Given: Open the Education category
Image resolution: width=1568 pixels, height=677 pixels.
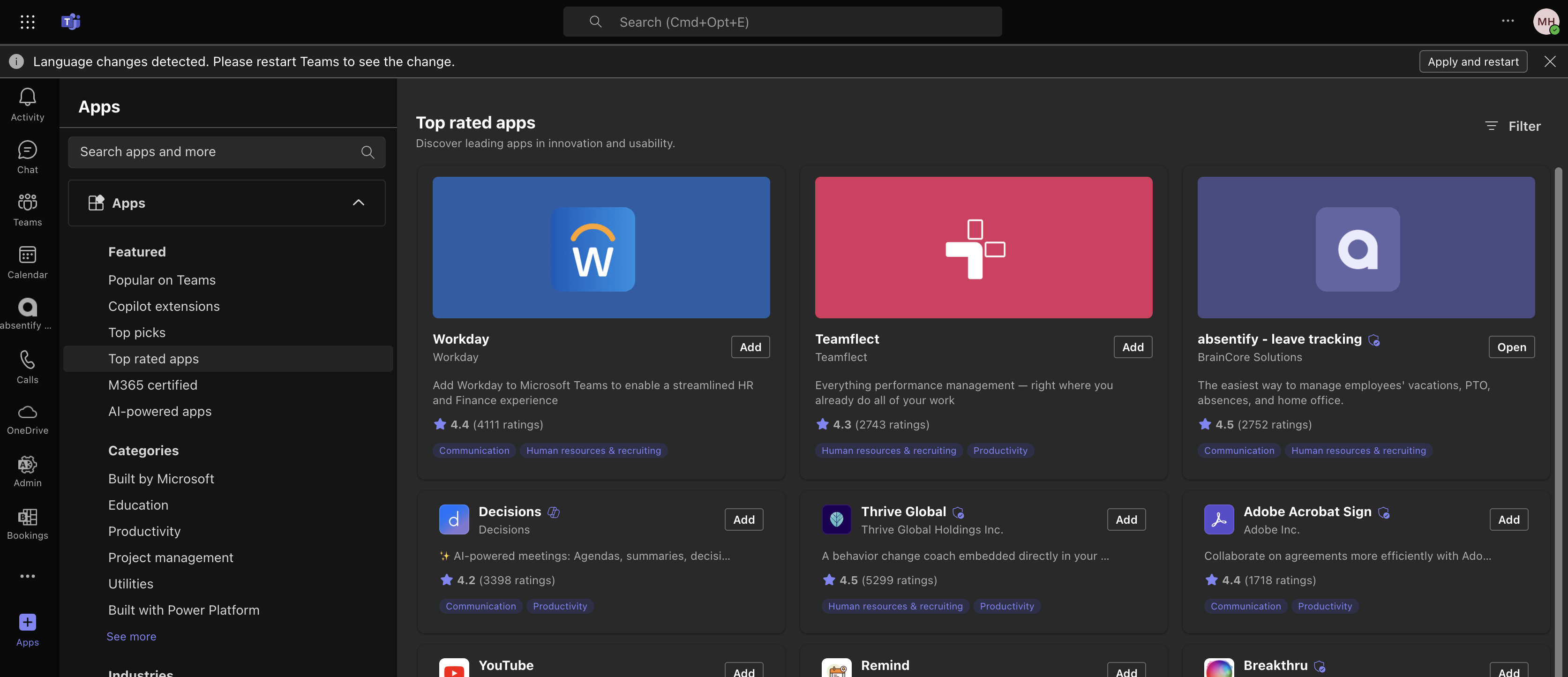Looking at the screenshot, I should [x=138, y=505].
